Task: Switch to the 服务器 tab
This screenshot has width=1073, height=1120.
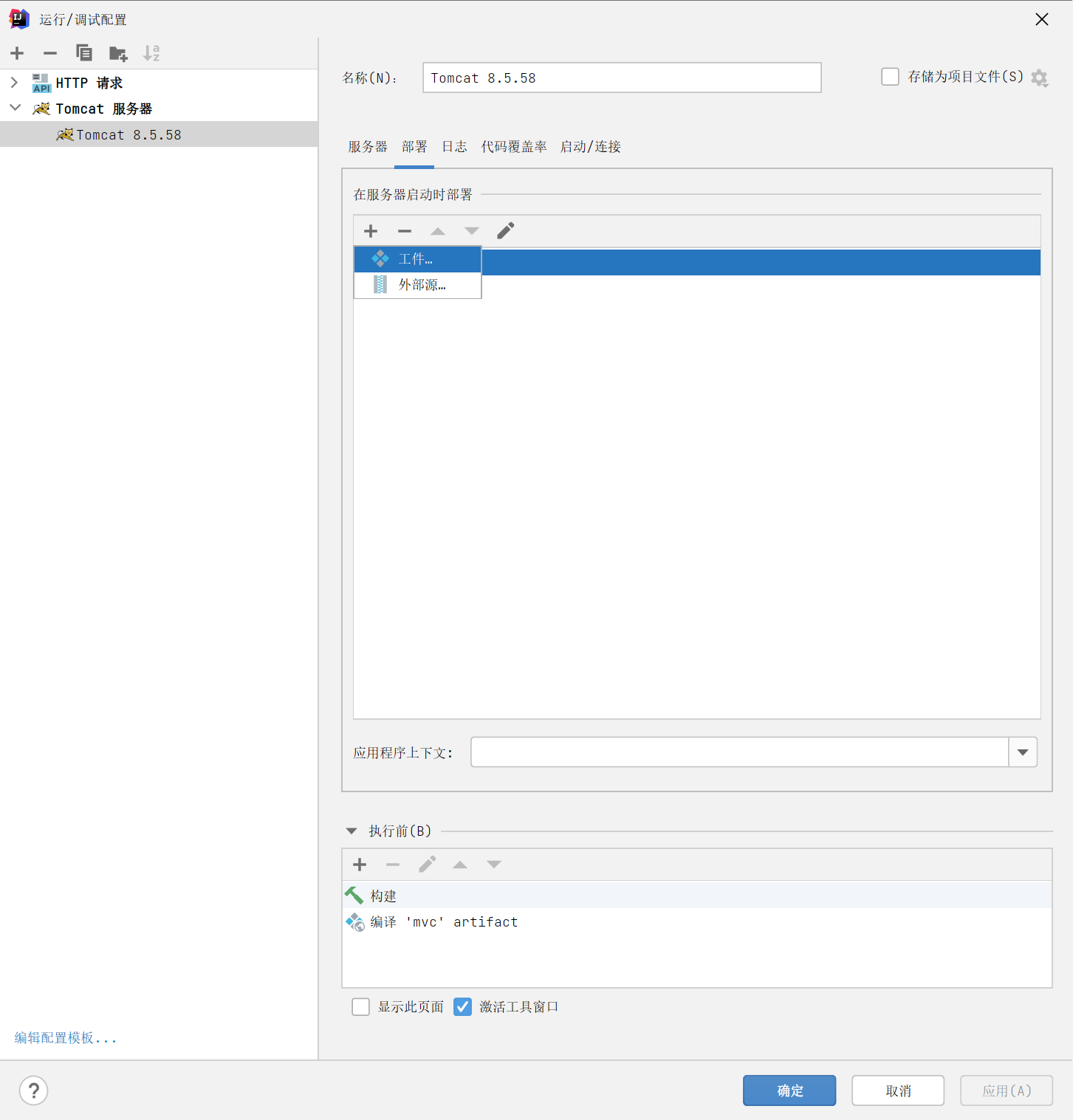Action: pyautogui.click(x=368, y=147)
